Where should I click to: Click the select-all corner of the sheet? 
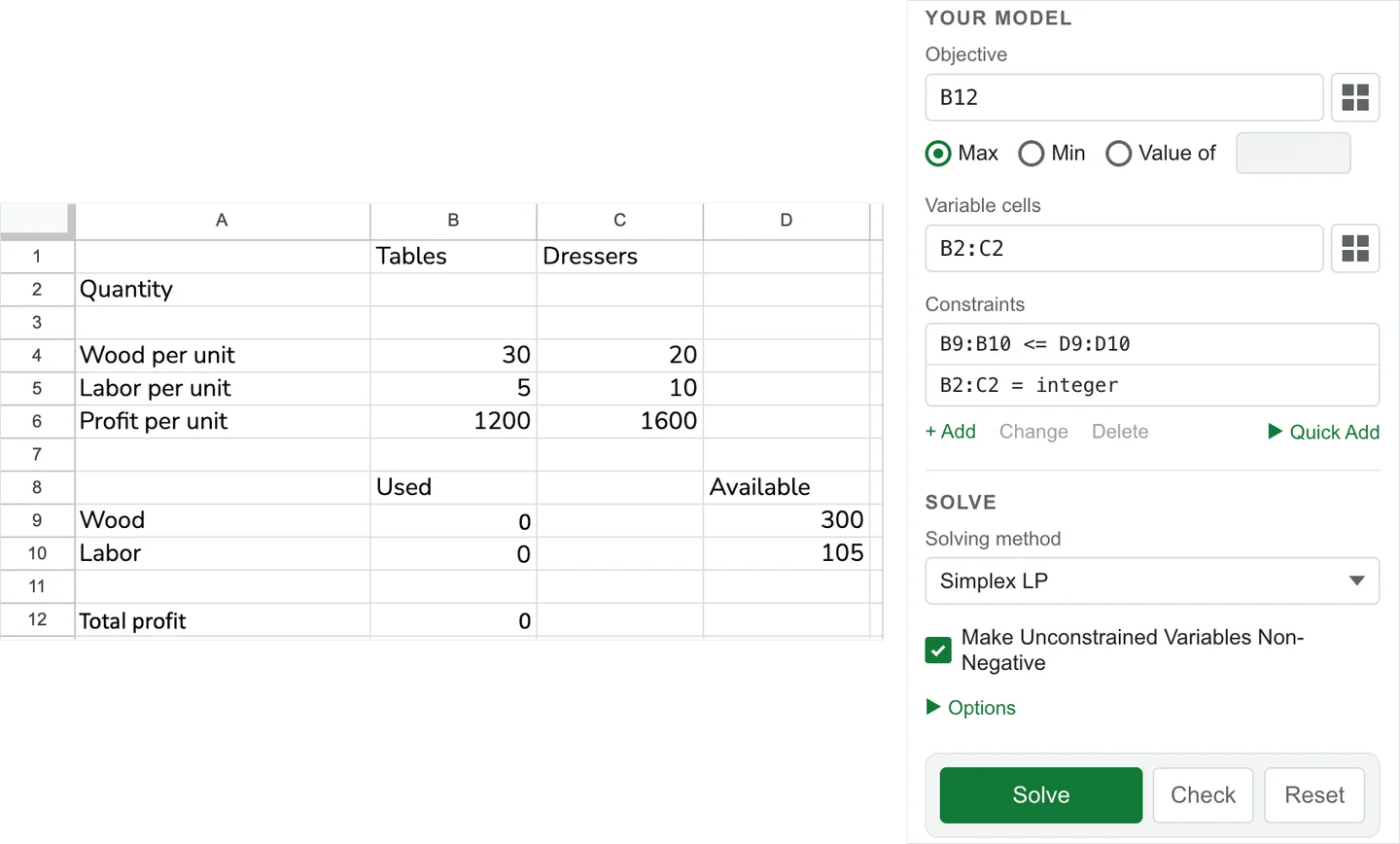click(x=37, y=221)
